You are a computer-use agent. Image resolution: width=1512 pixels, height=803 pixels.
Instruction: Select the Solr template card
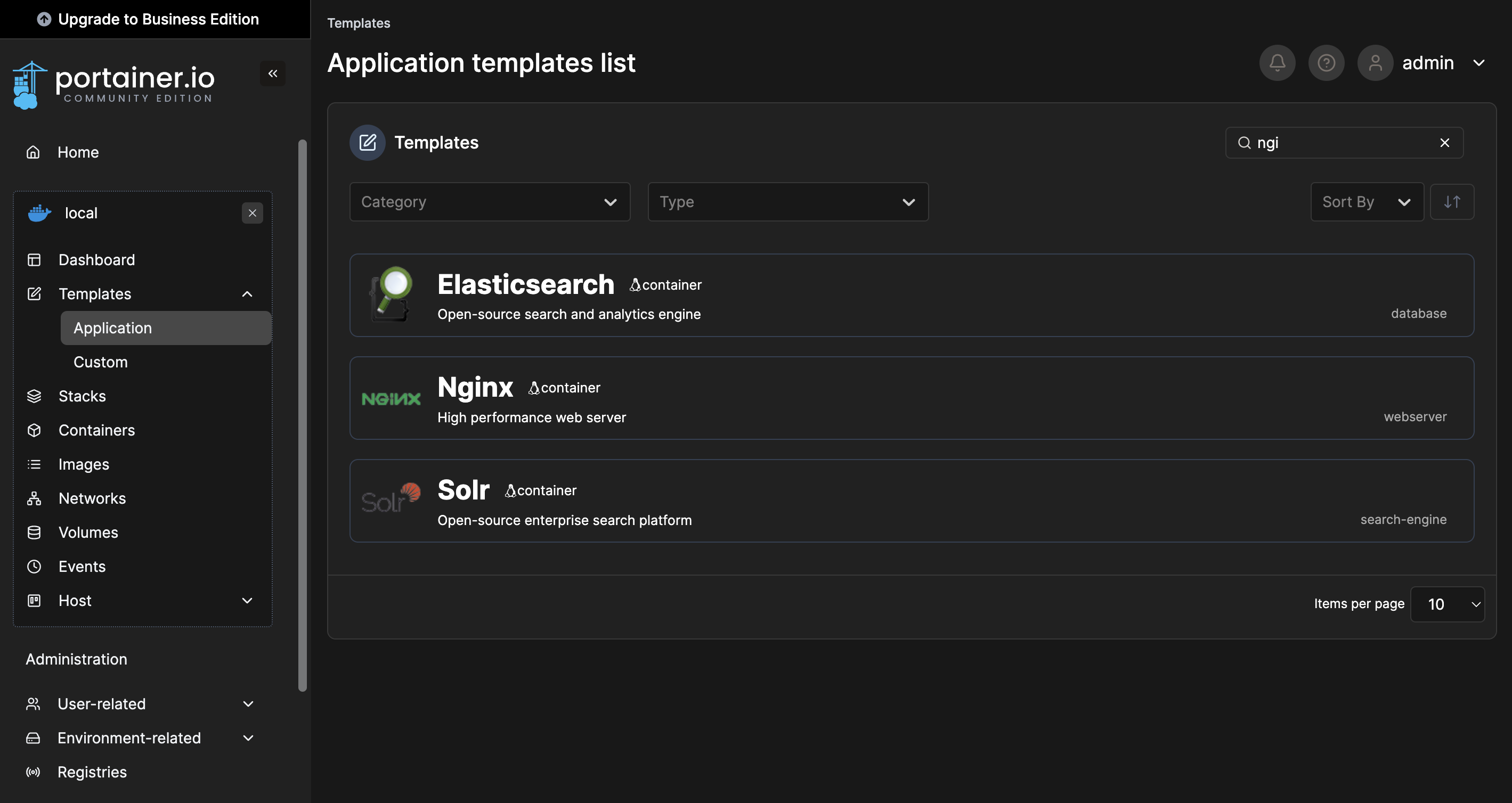click(x=912, y=501)
